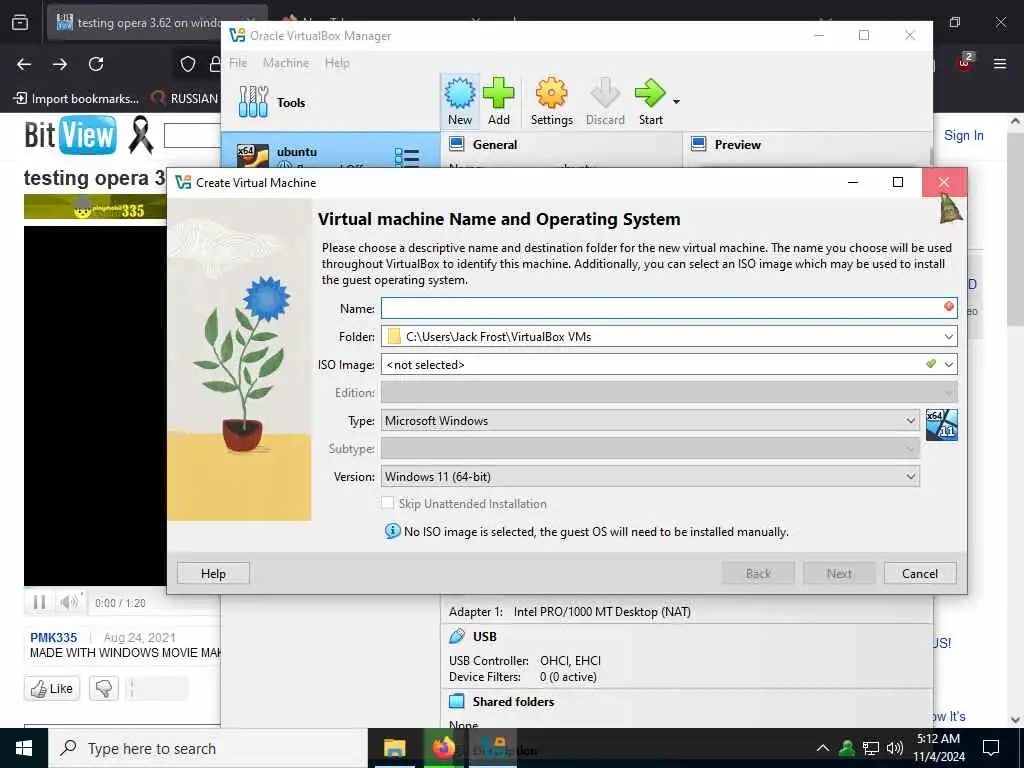Click the info icon beside ISO message
Screen dimensions: 1024x768
(x=392, y=531)
